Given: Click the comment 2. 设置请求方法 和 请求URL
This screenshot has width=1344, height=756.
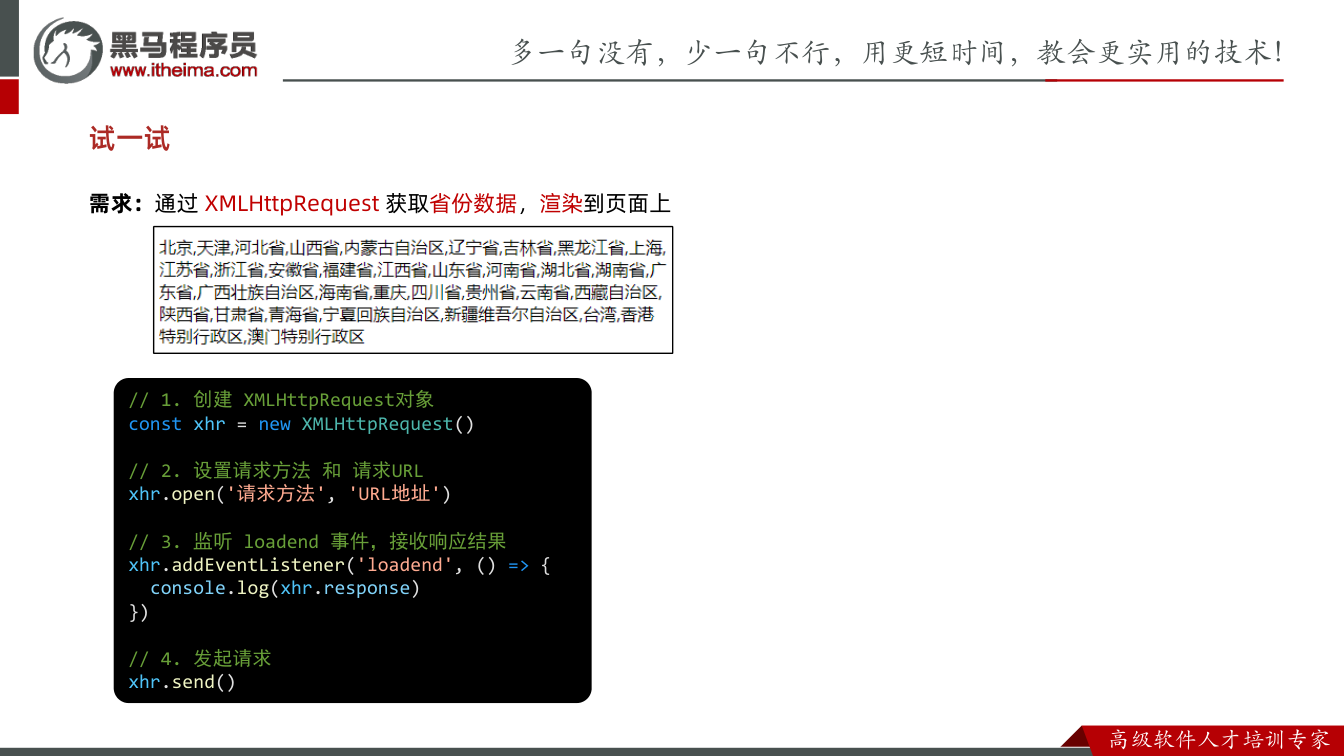Looking at the screenshot, I should pos(276,471).
